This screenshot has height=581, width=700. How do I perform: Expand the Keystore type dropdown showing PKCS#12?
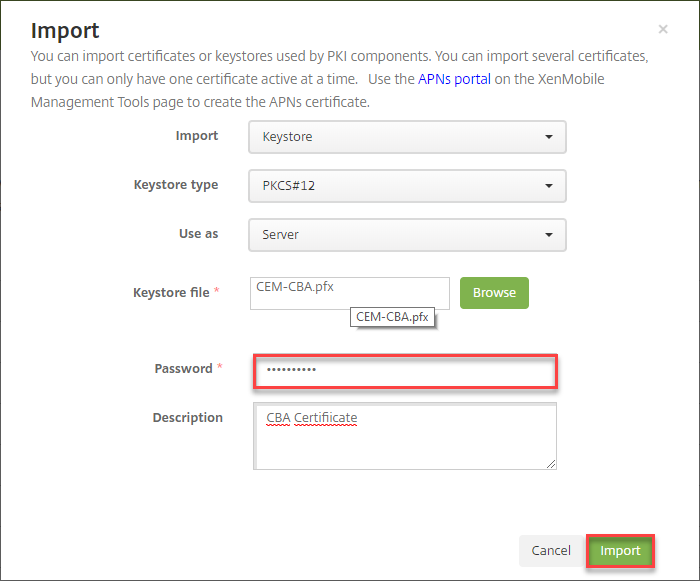tap(407, 186)
